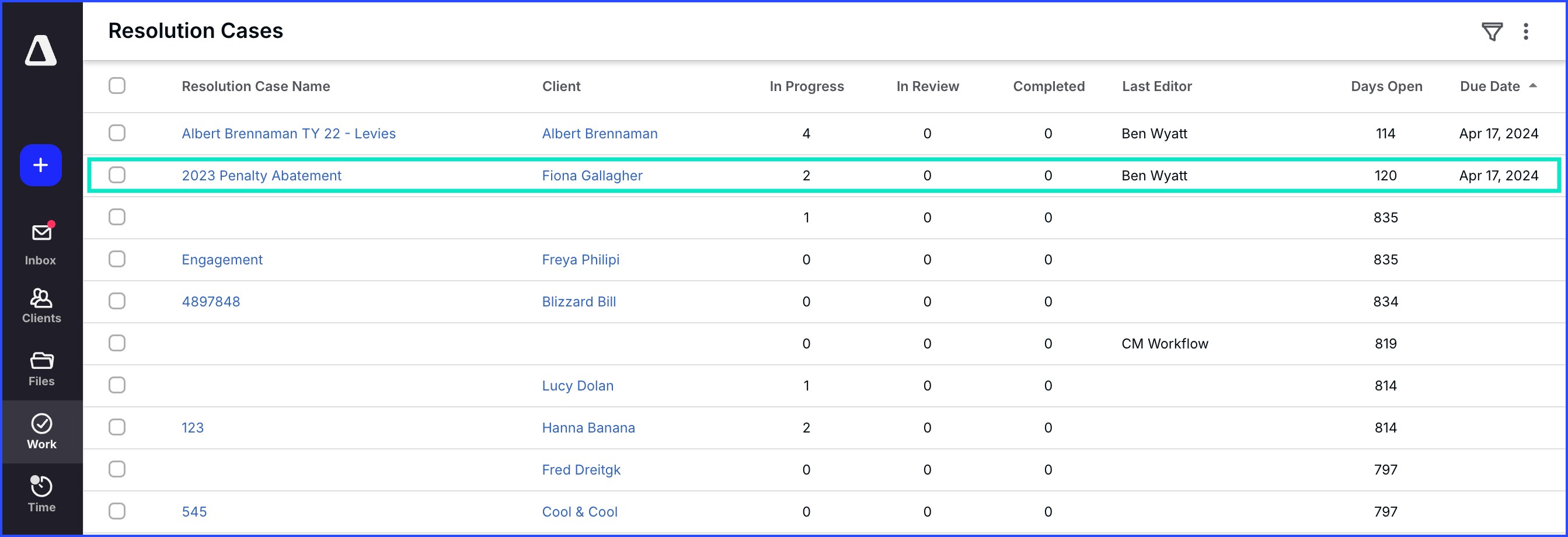Open the case named 123
1568x537 pixels.
[192, 428]
